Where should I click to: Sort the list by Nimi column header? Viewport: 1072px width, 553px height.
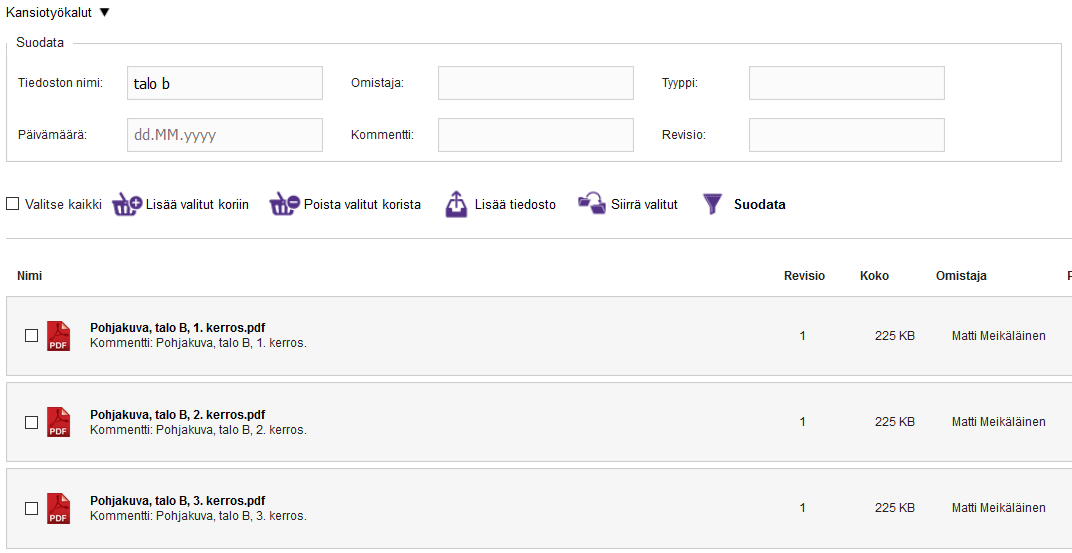point(29,276)
